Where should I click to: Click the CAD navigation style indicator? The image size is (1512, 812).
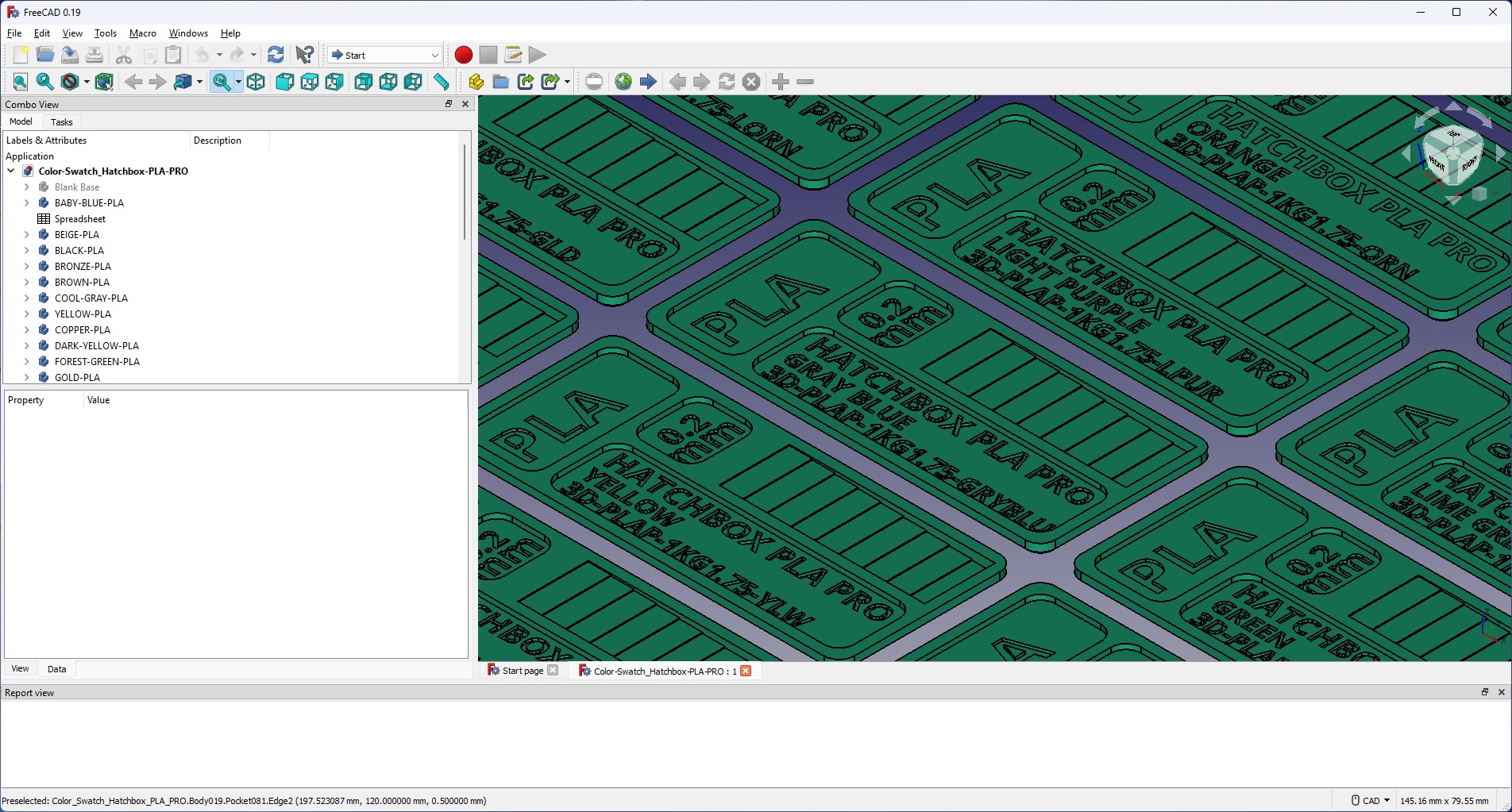click(1368, 800)
